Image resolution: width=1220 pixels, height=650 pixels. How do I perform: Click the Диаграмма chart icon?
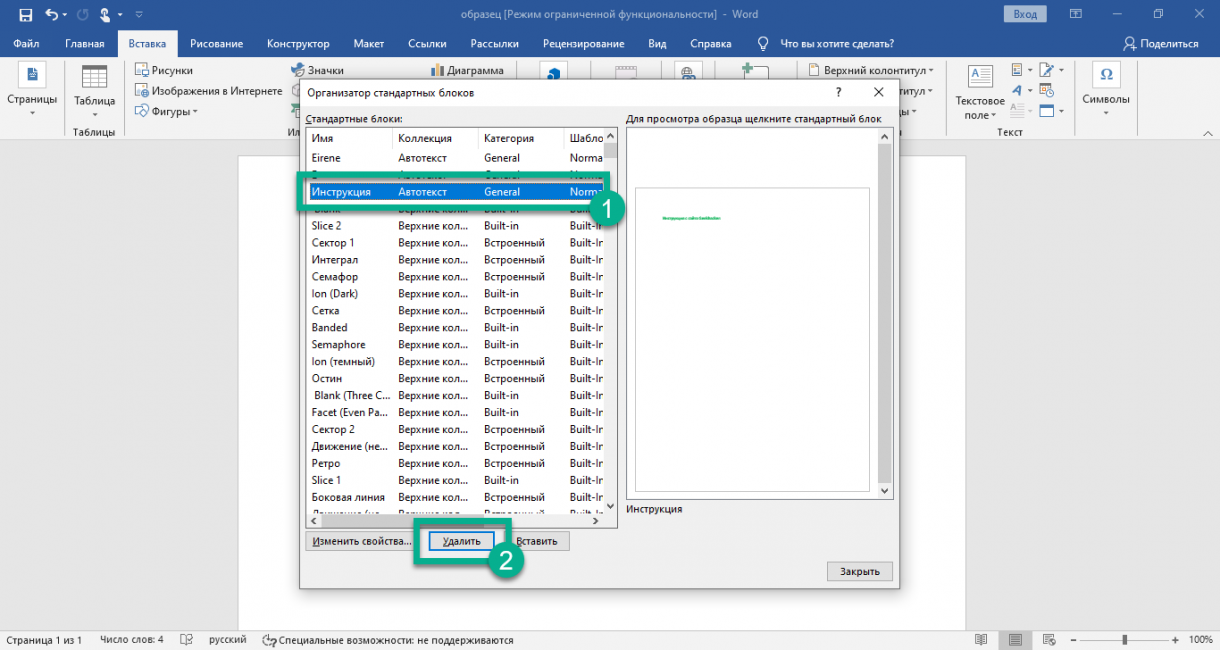coord(438,71)
